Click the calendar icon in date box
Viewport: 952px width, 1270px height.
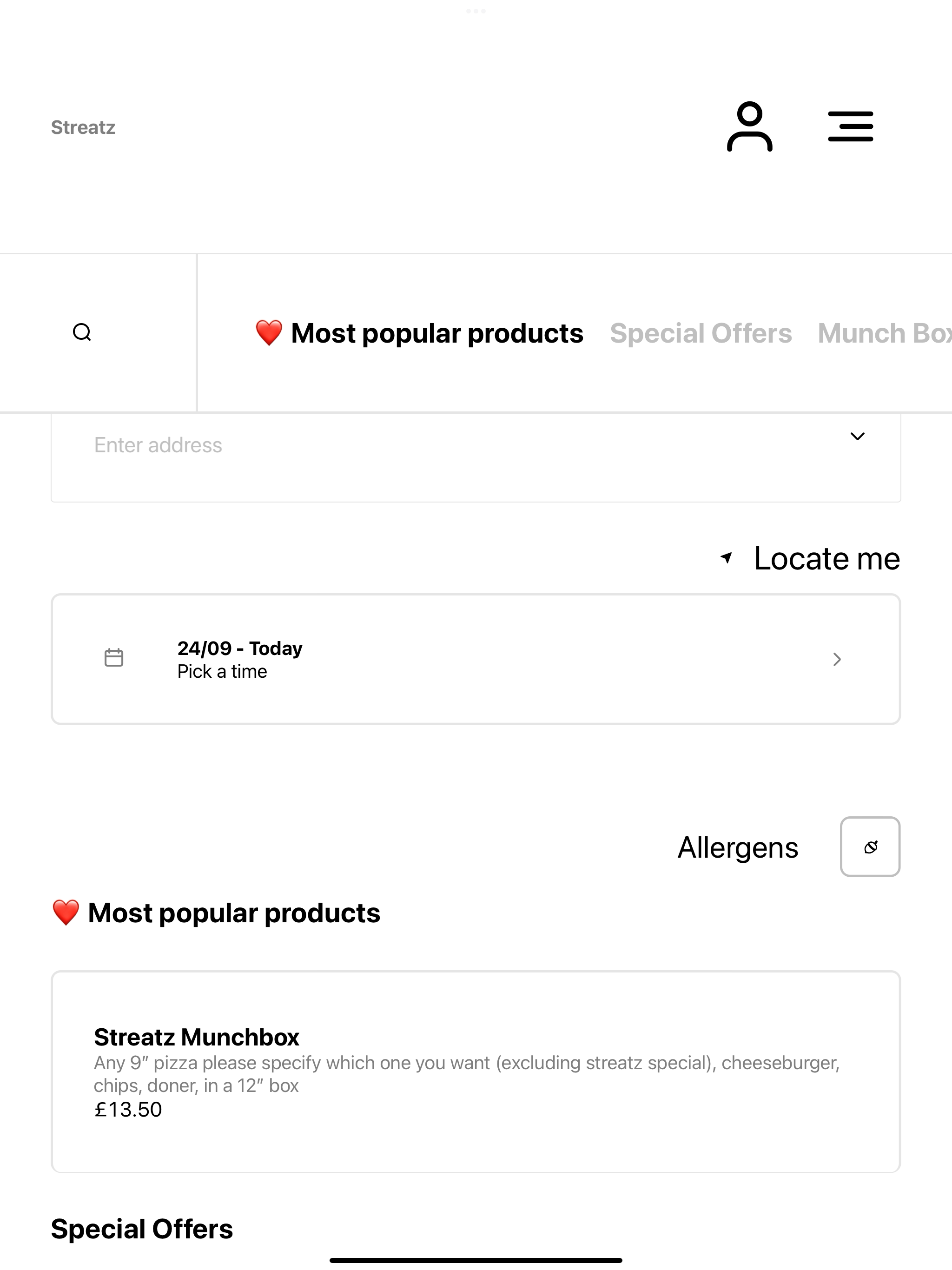114,658
